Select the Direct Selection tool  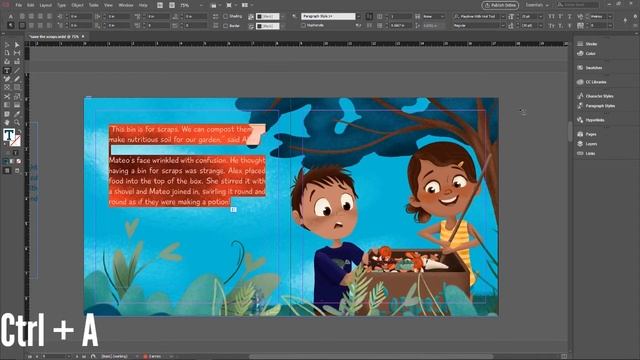click(x=17, y=44)
